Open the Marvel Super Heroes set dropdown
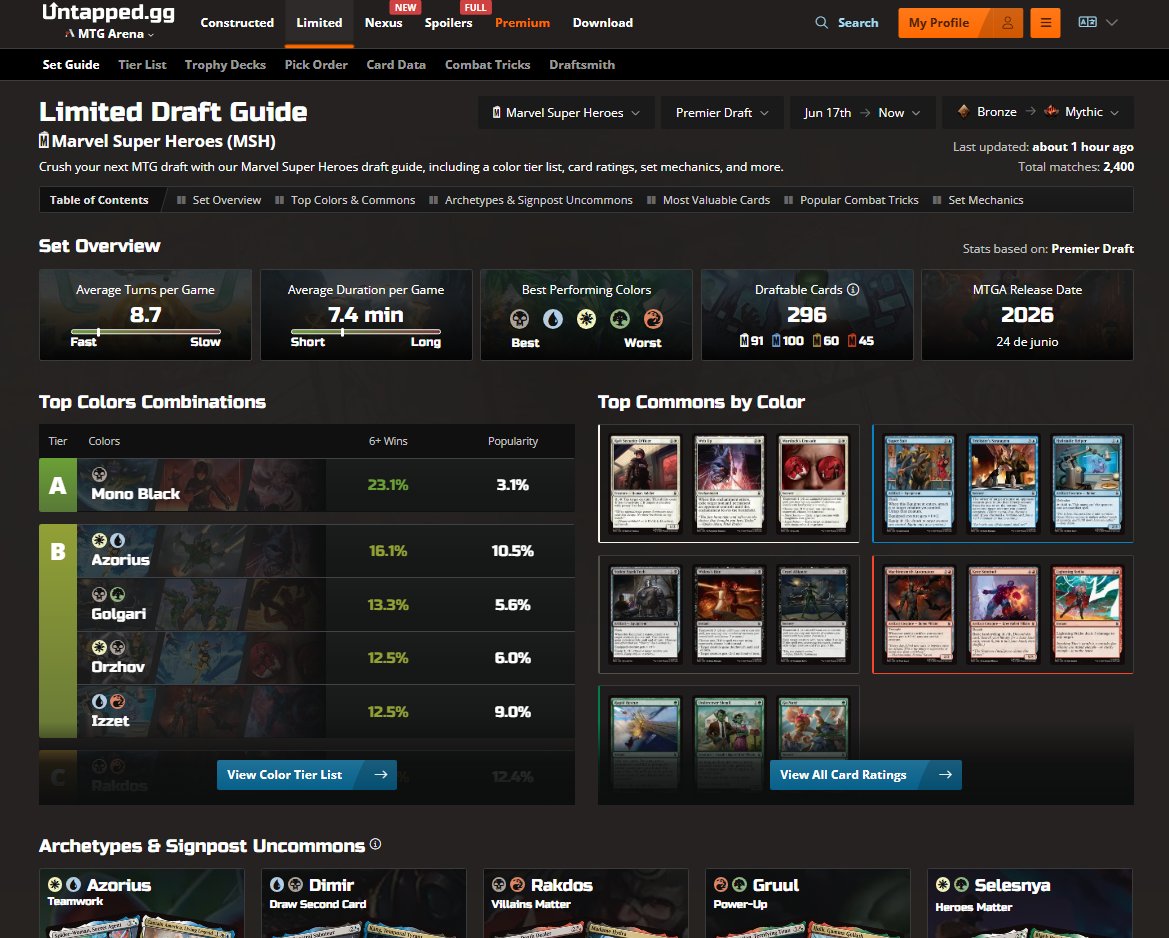 point(567,113)
